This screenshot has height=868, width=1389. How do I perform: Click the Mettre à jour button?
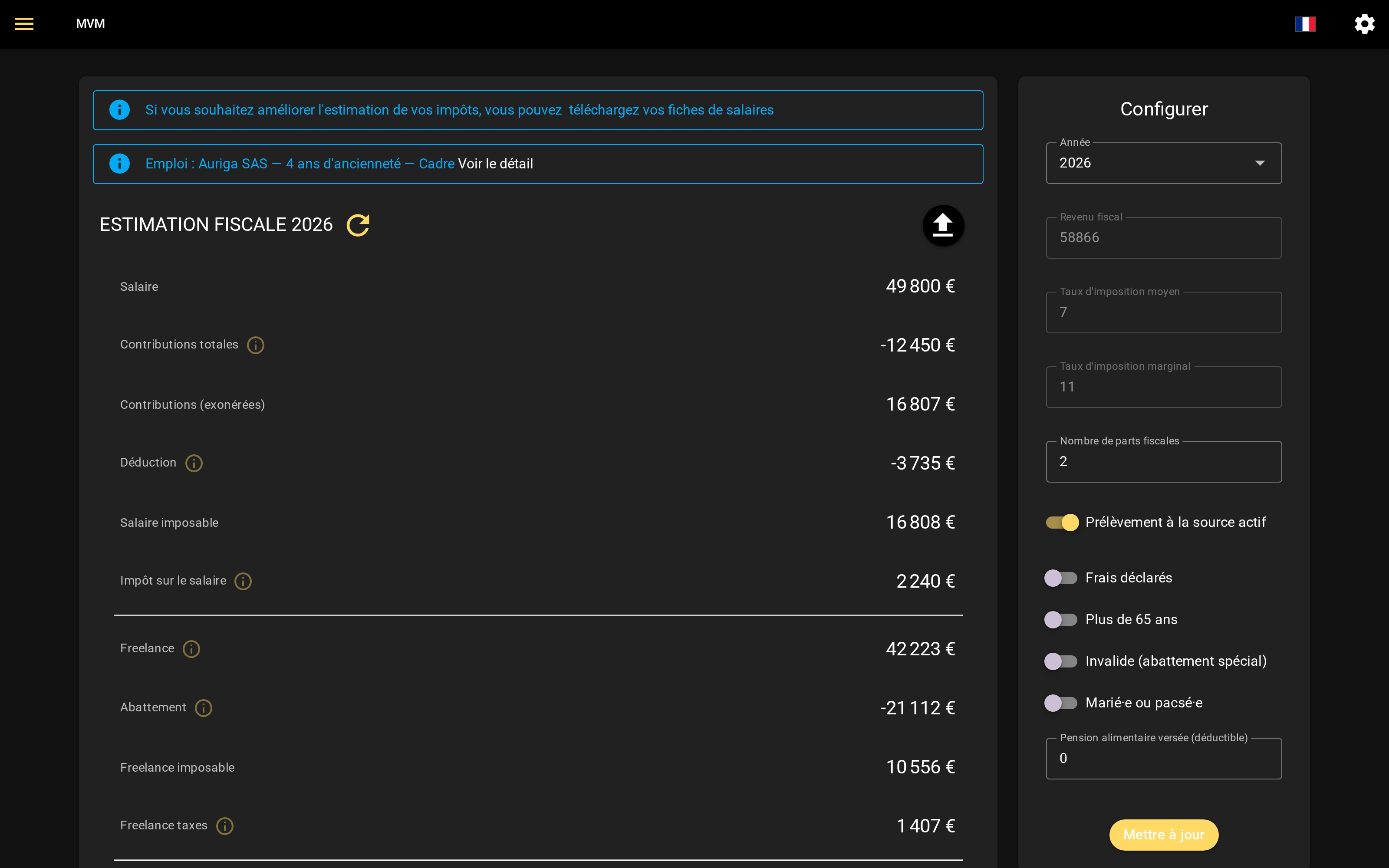coord(1163,835)
